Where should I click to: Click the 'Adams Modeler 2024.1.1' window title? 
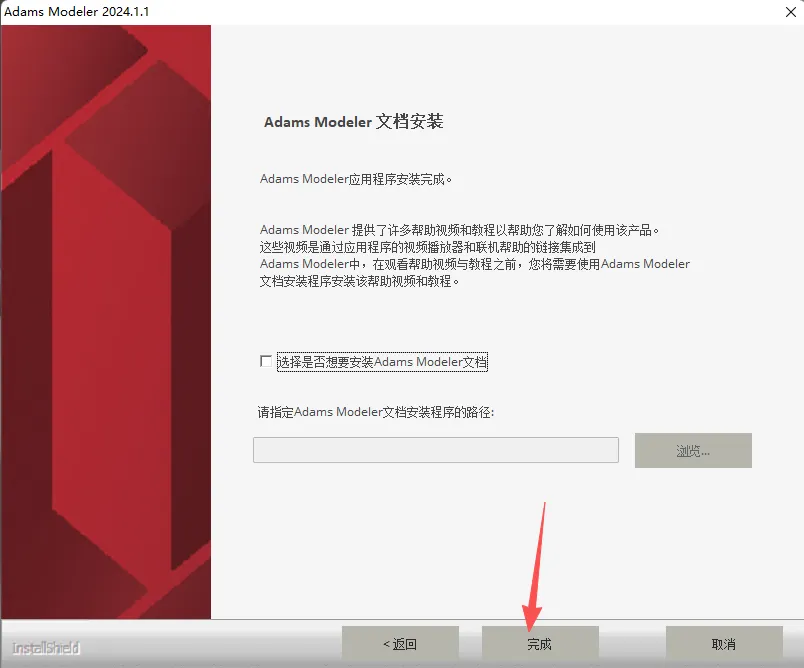(x=76, y=11)
